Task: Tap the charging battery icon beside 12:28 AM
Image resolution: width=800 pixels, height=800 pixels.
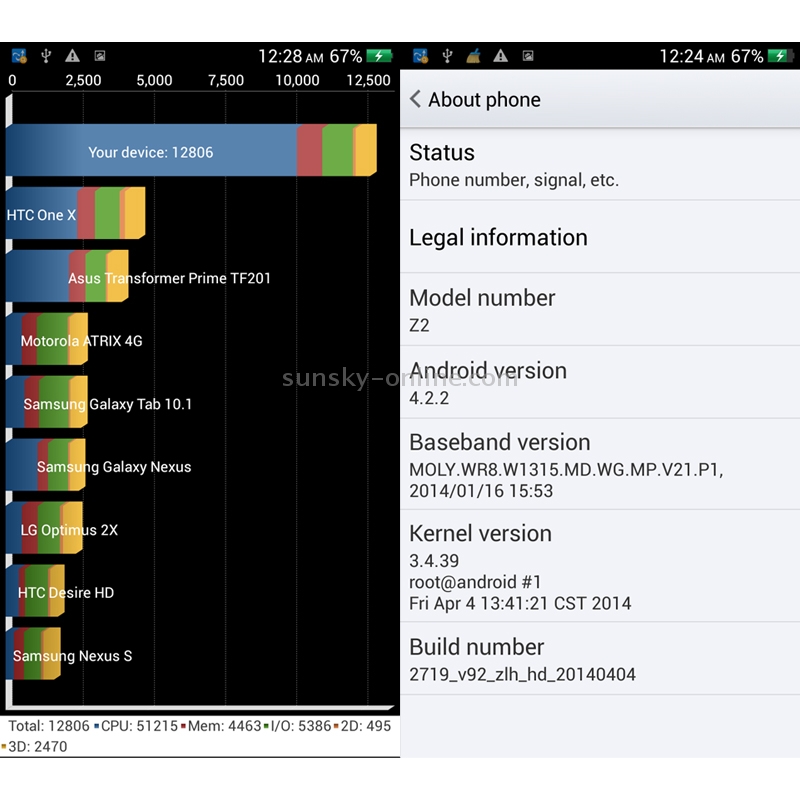Action: pyautogui.click(x=379, y=56)
